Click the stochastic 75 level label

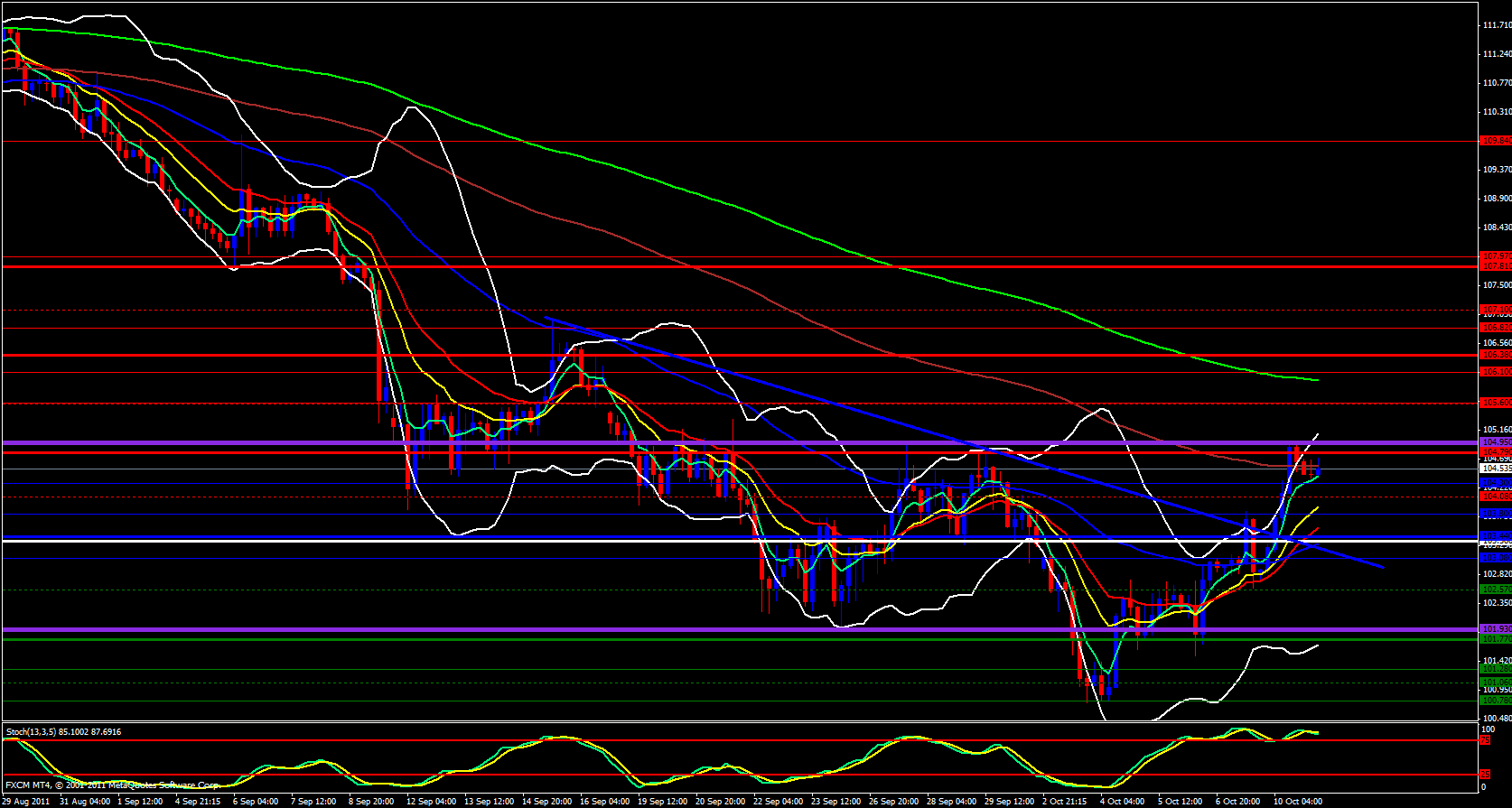point(1485,740)
